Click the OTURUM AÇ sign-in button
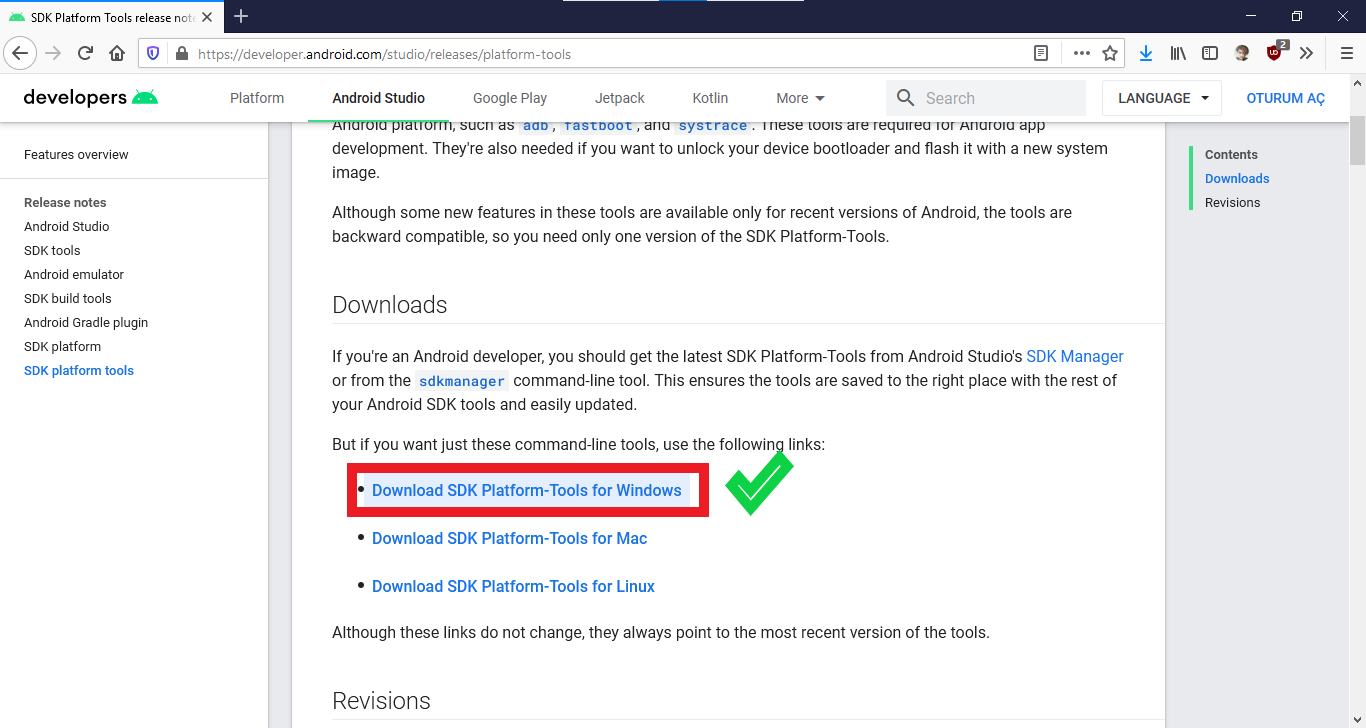Image resolution: width=1366 pixels, height=728 pixels. 1285,98
